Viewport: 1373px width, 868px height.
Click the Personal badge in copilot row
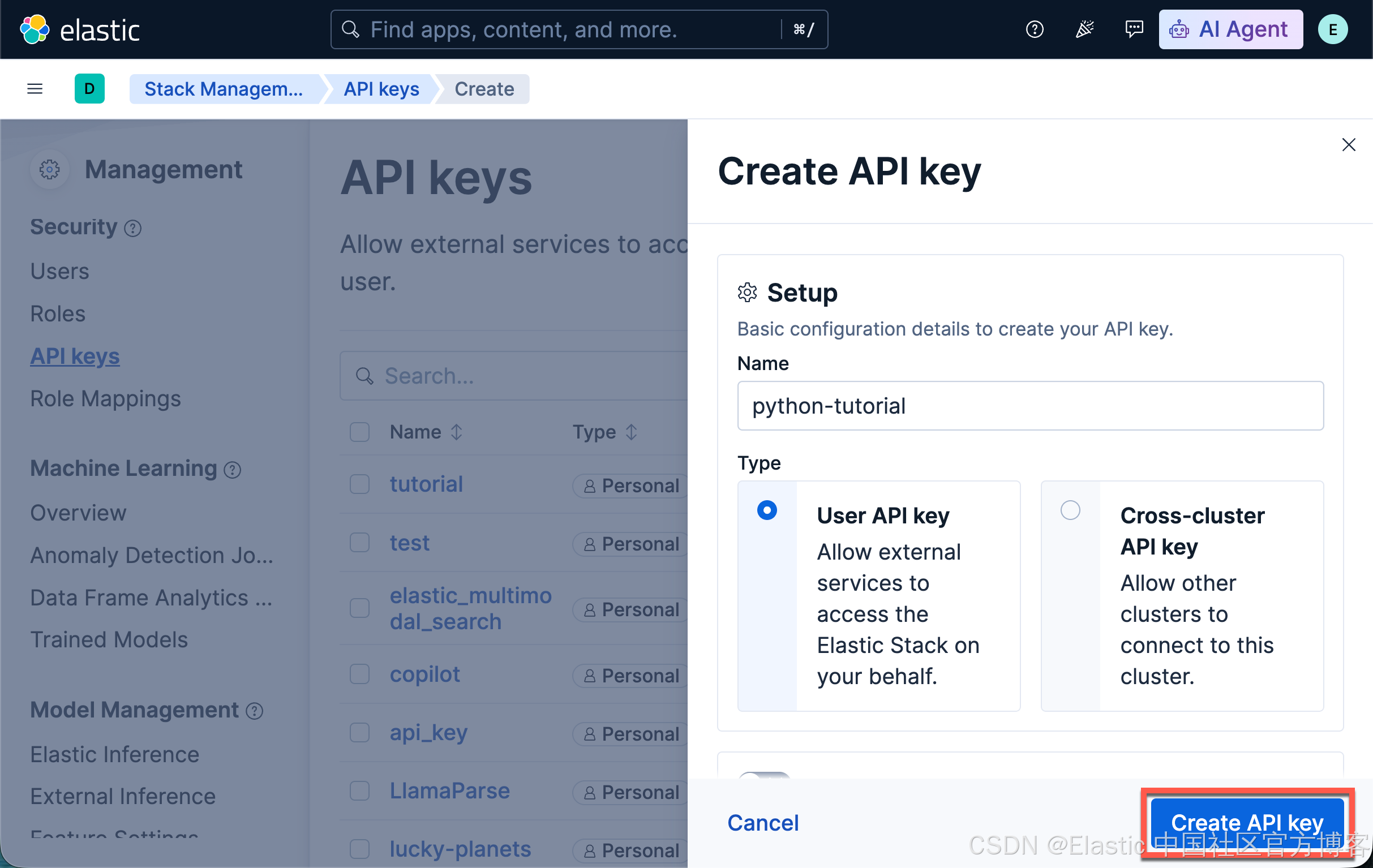pyautogui.click(x=630, y=676)
